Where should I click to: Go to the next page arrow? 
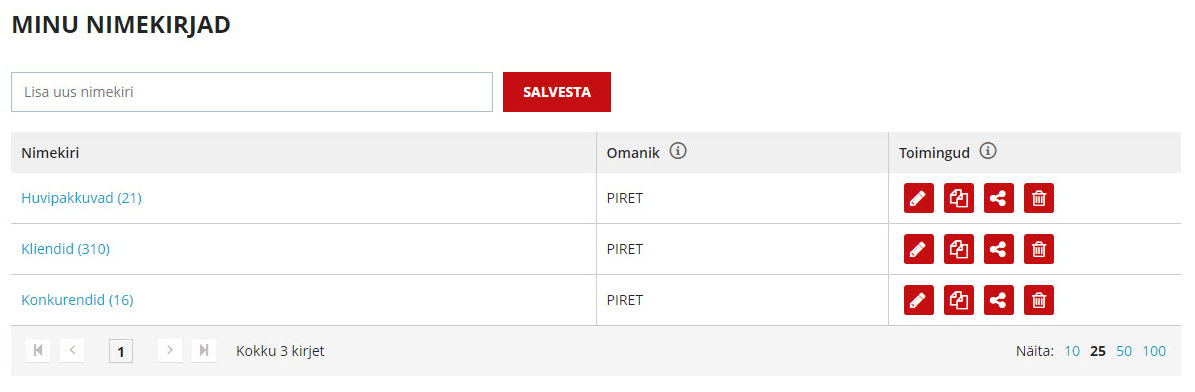169,351
